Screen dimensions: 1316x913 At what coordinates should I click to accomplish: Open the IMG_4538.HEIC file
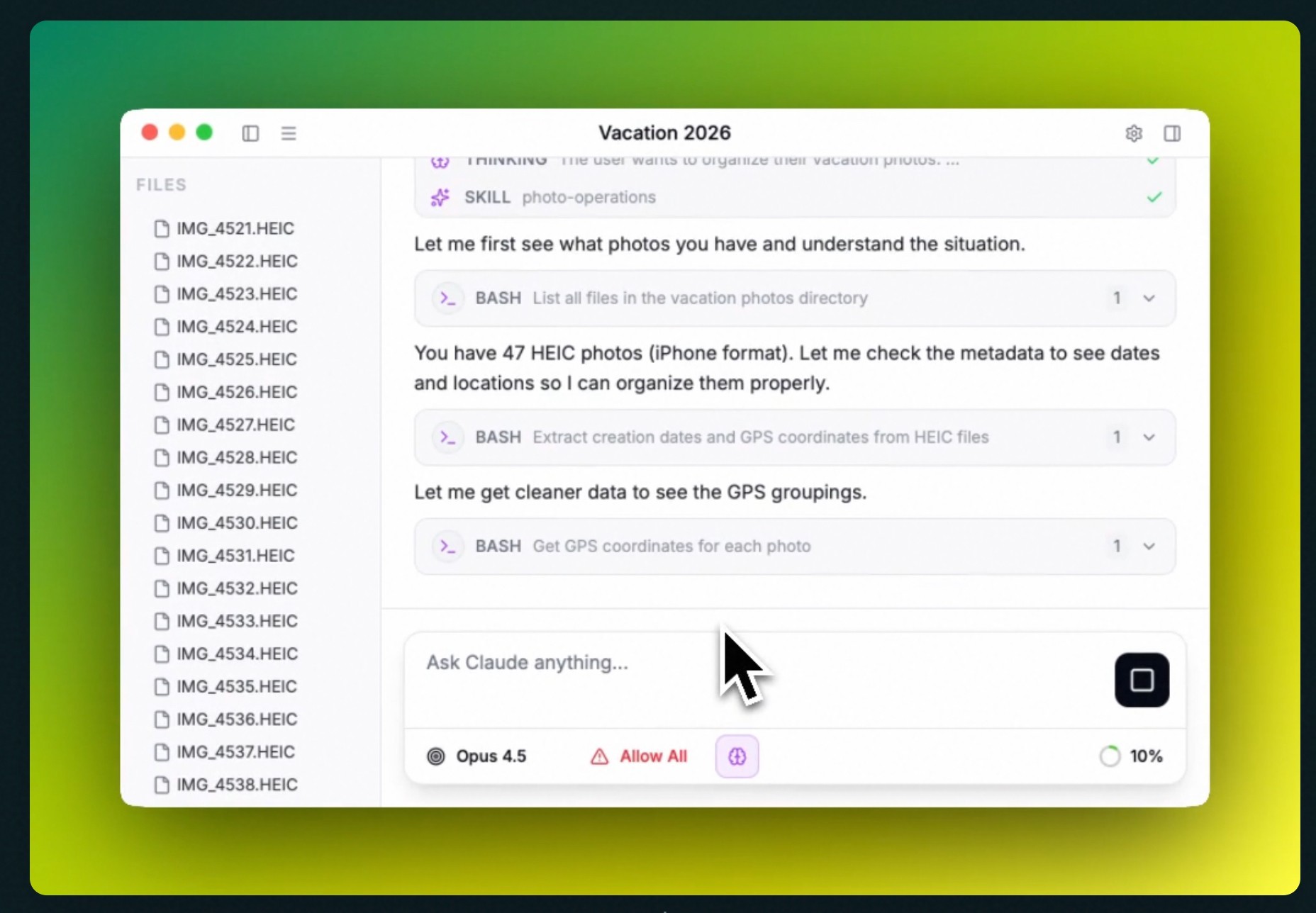(x=236, y=785)
